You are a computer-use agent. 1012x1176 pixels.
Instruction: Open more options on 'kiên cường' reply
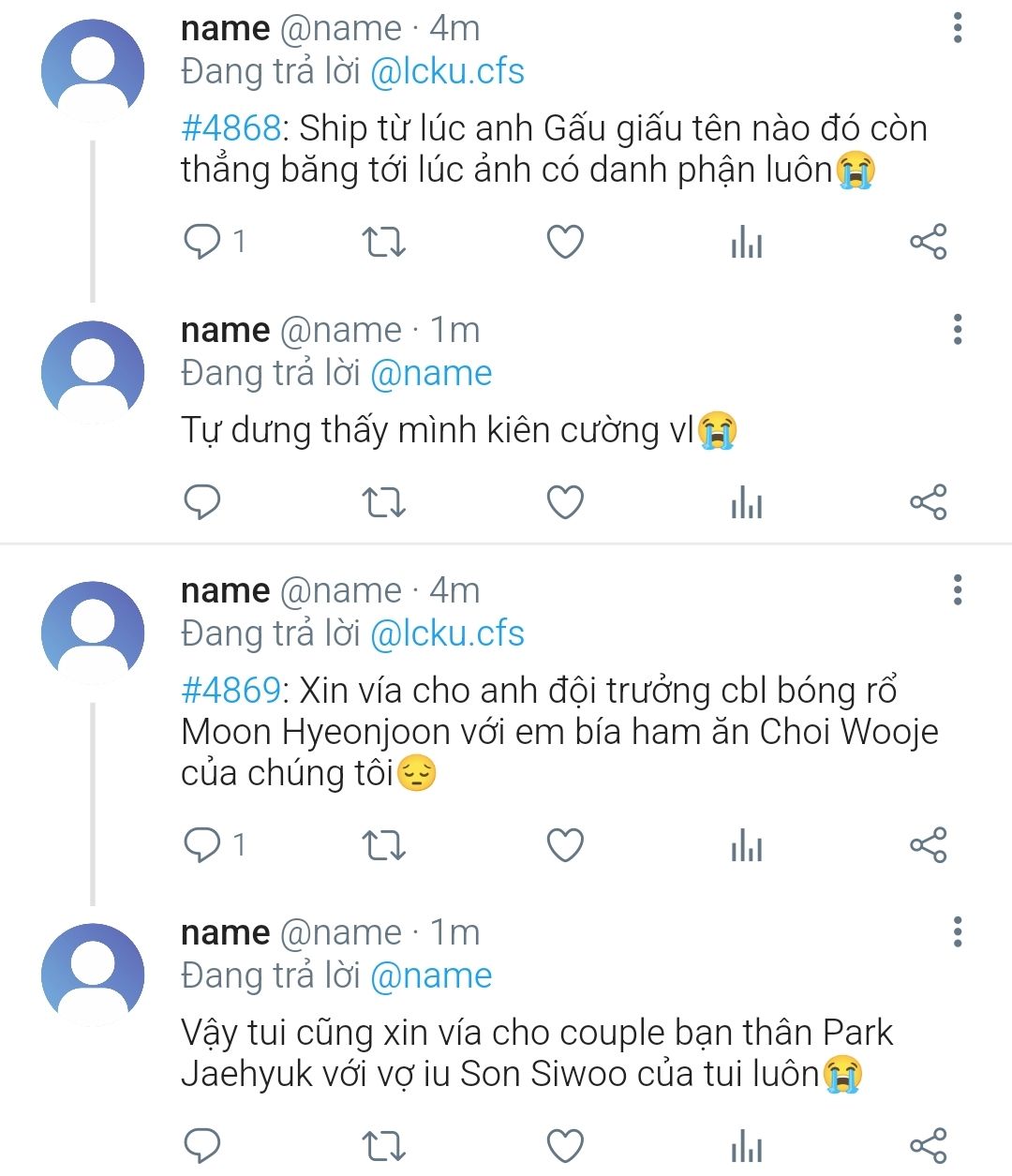pyautogui.click(x=957, y=330)
